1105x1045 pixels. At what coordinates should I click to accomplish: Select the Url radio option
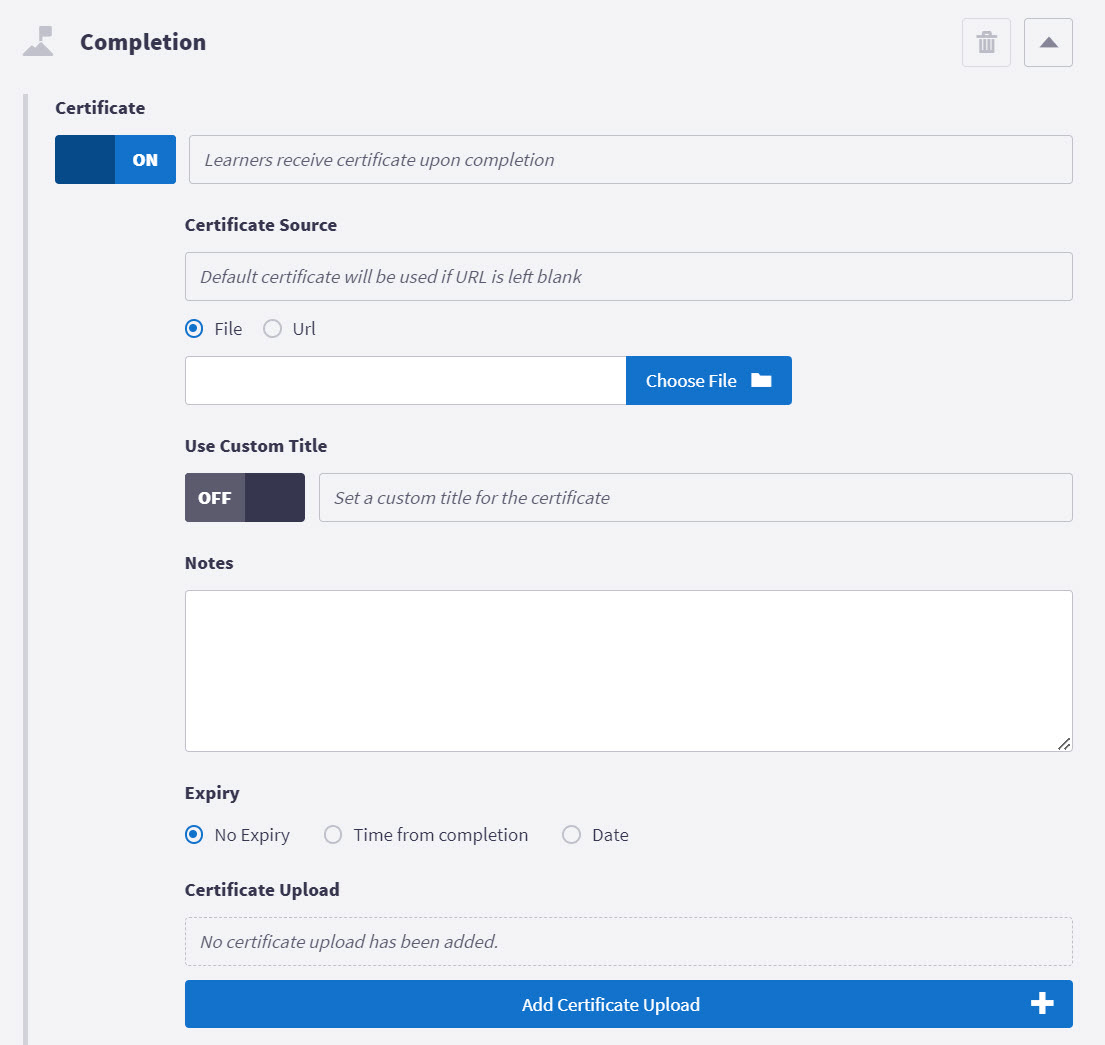[x=271, y=328]
